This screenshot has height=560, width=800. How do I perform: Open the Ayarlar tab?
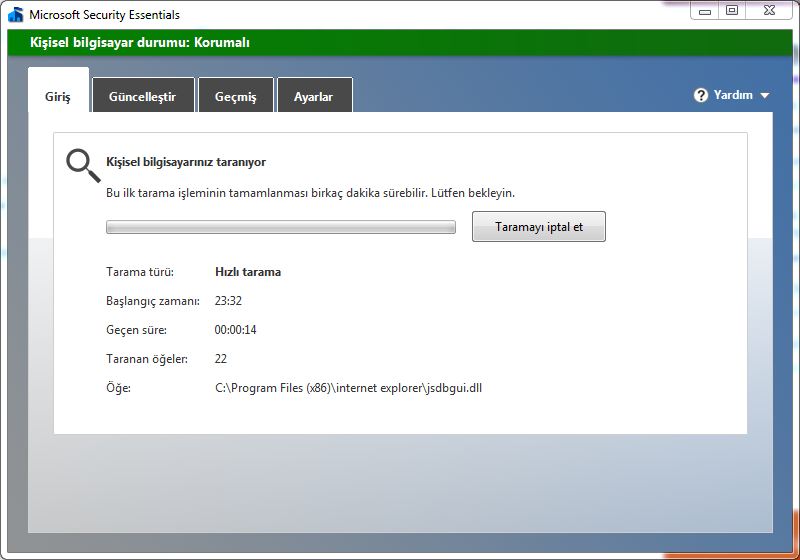[314, 96]
